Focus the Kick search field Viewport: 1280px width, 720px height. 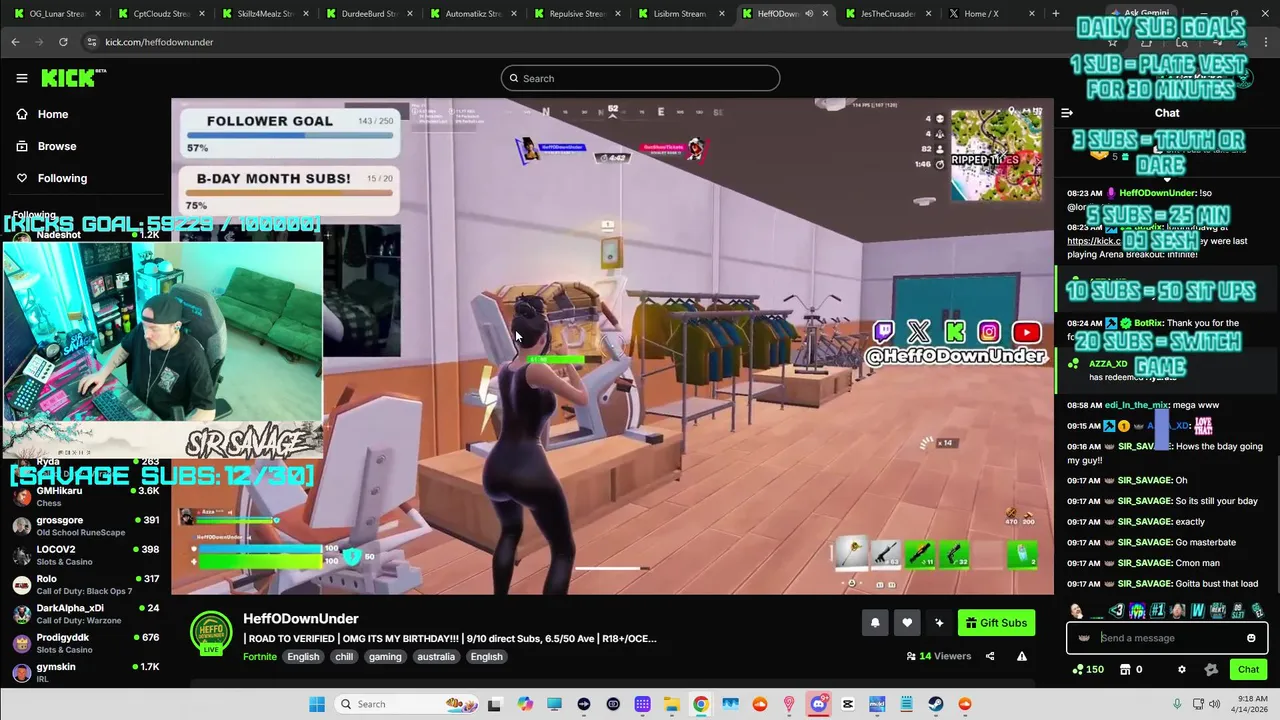[640, 78]
